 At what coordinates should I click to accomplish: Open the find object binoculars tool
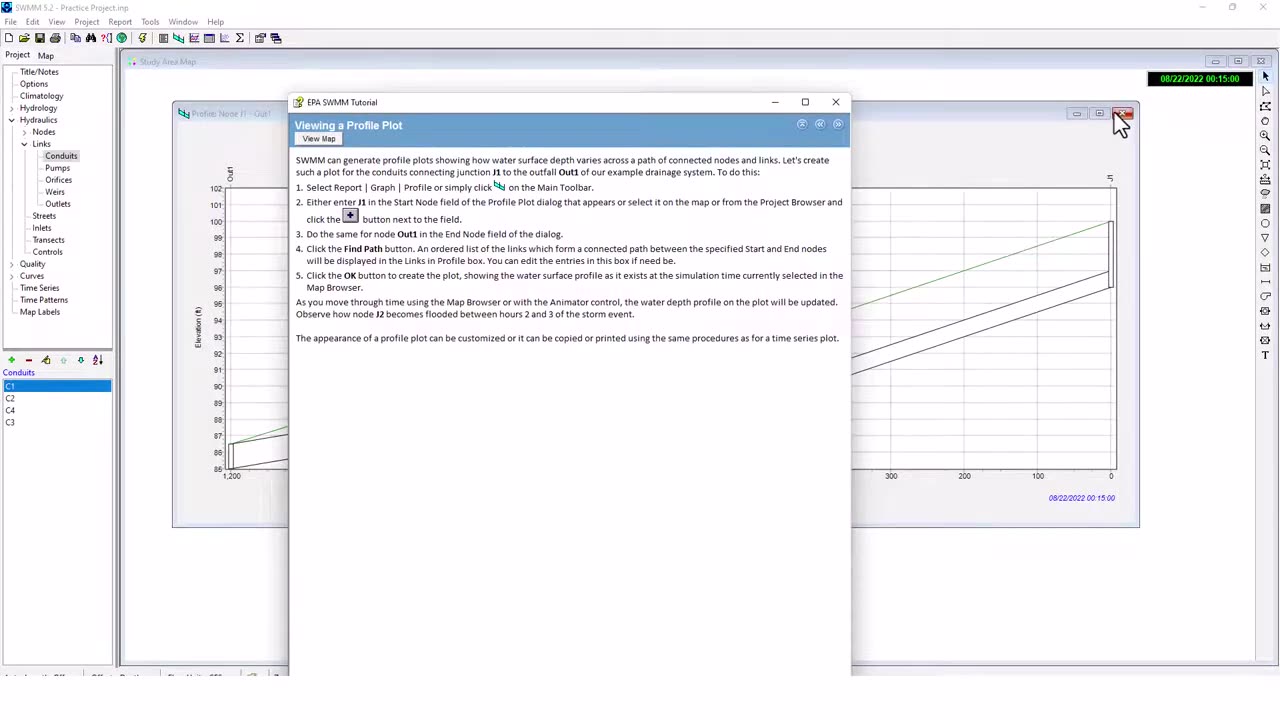tap(91, 38)
